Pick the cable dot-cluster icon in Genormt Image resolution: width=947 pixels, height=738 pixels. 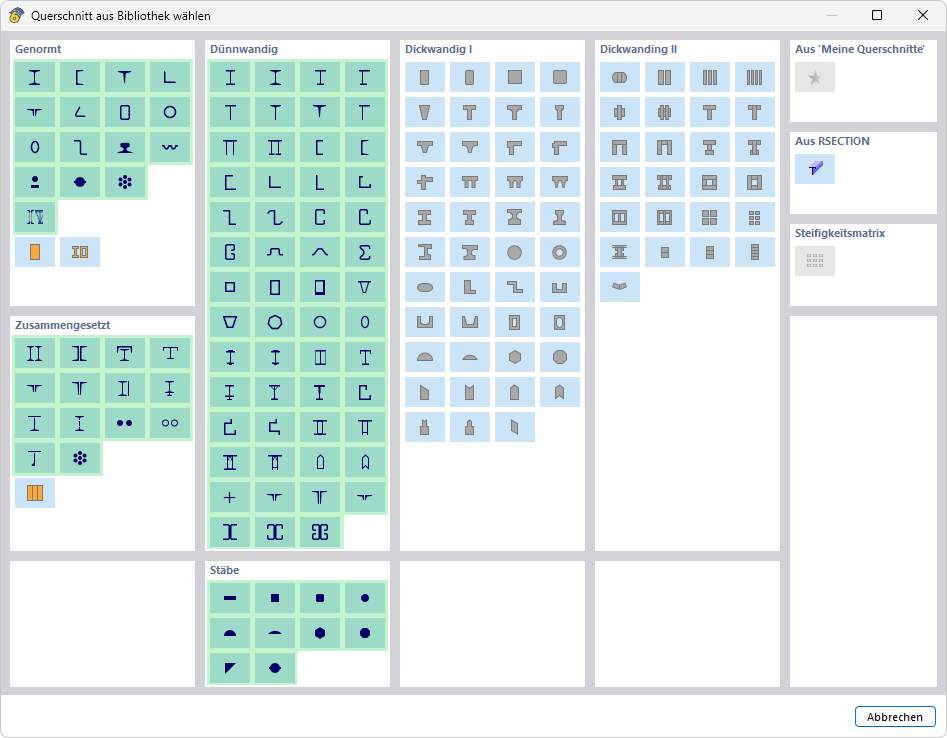click(x=124, y=182)
